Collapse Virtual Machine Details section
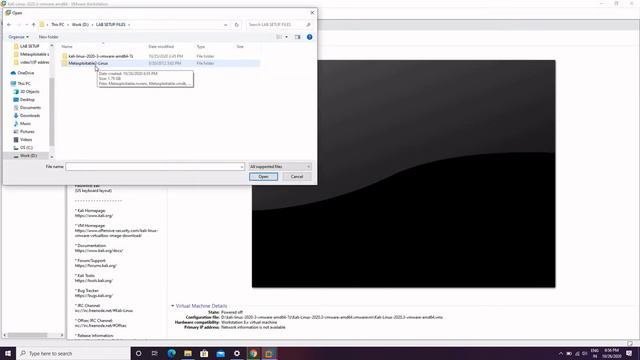 (172, 306)
